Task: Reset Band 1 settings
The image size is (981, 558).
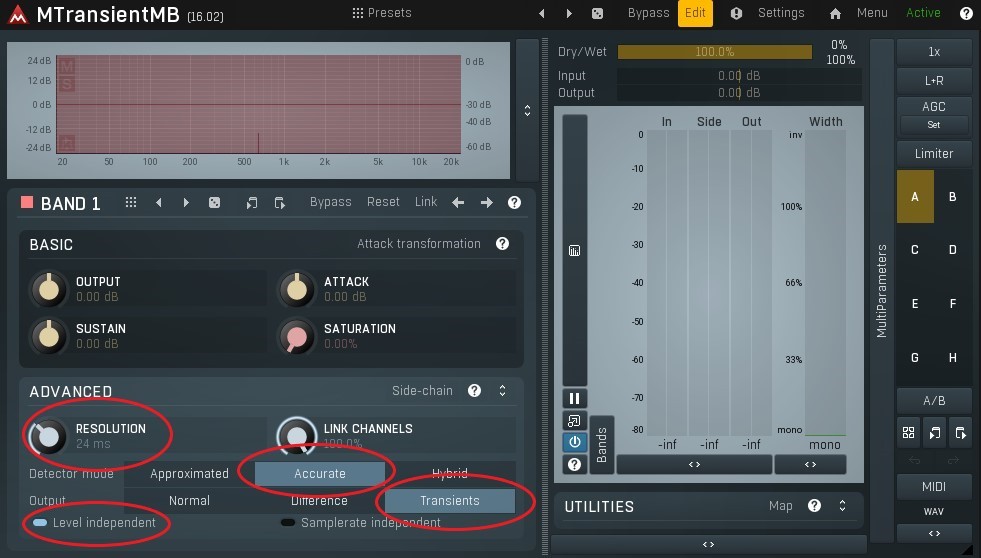Action: (x=383, y=202)
